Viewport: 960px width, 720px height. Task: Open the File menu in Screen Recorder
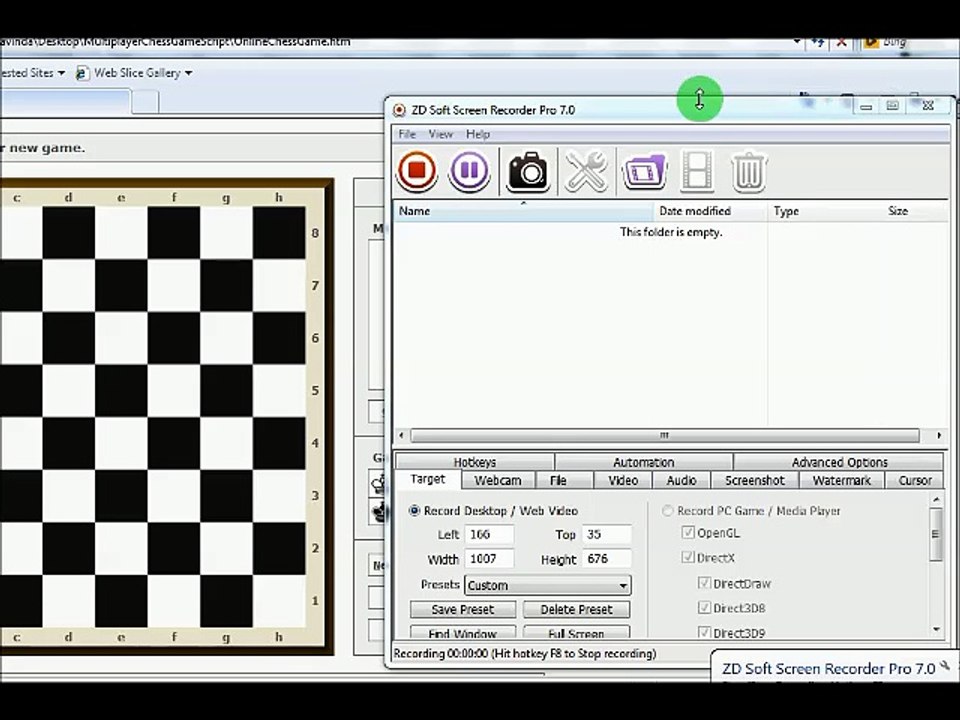(407, 134)
